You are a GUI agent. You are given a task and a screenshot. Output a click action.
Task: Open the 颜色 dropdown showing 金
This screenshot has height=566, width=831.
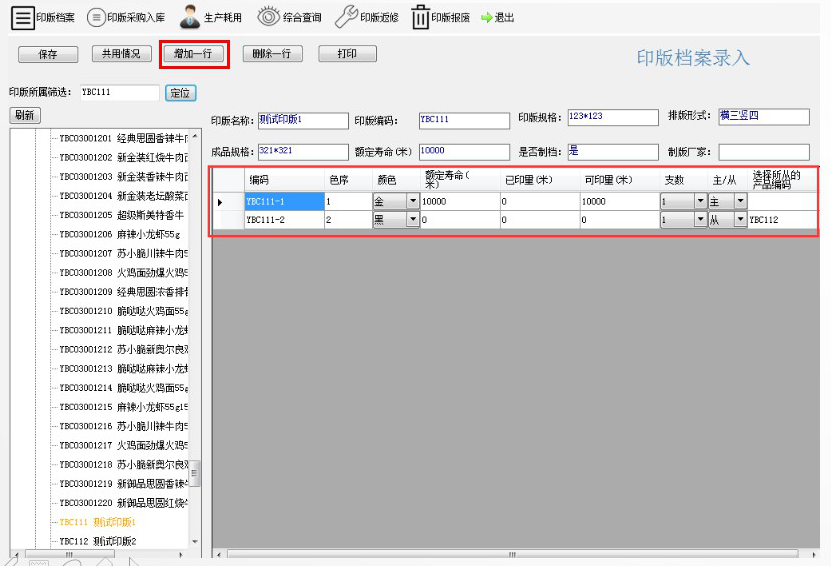tap(413, 202)
